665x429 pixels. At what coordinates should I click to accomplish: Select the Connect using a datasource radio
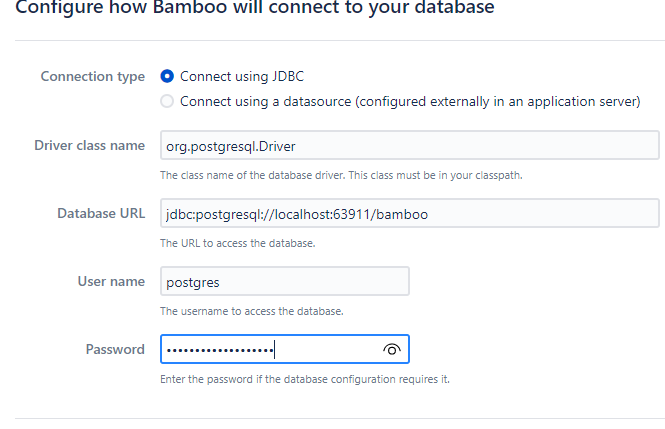(x=167, y=101)
